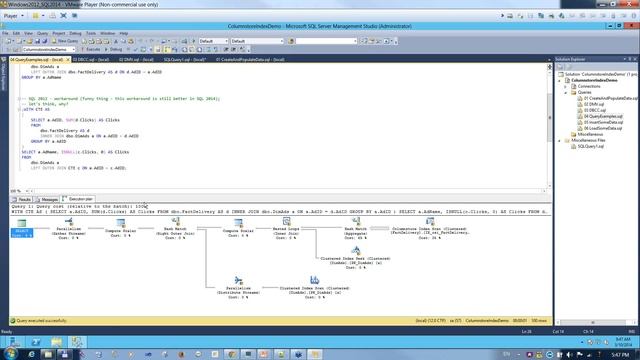Select 03 DBCC.sql in Solution Explorer
Screen dimensions: 640x360
pos(591,110)
